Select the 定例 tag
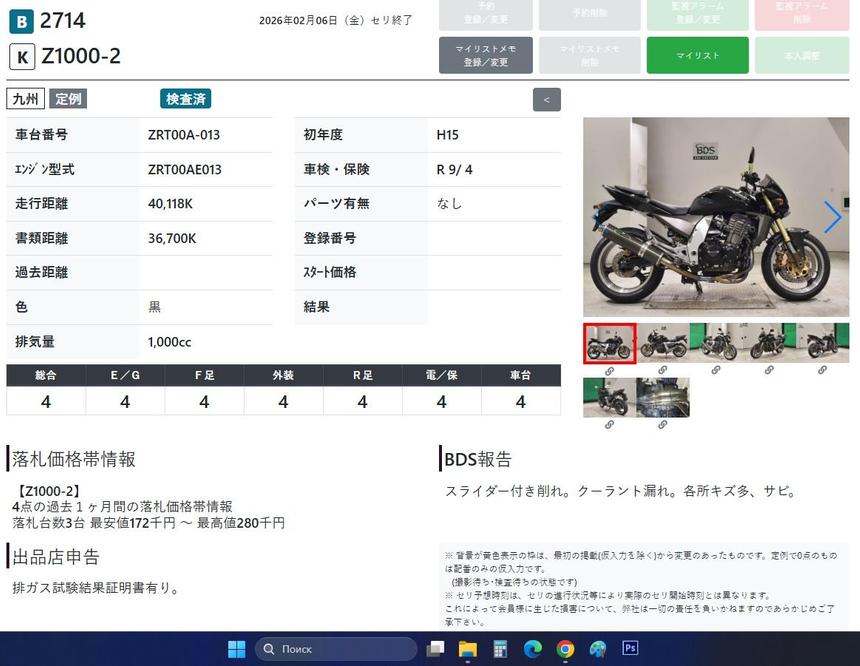The height and width of the screenshot is (666, 860). [68, 99]
